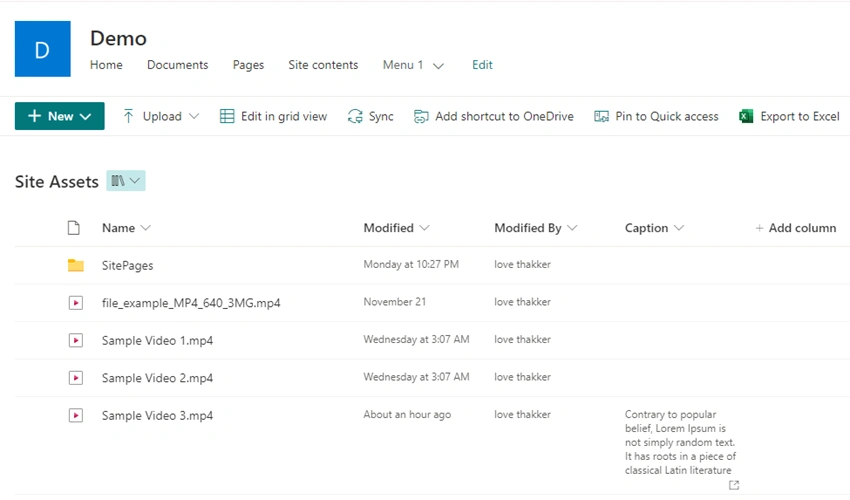Screen dimensions: 850x500
Task: Click the Demo site logo tile
Action: coord(42,49)
